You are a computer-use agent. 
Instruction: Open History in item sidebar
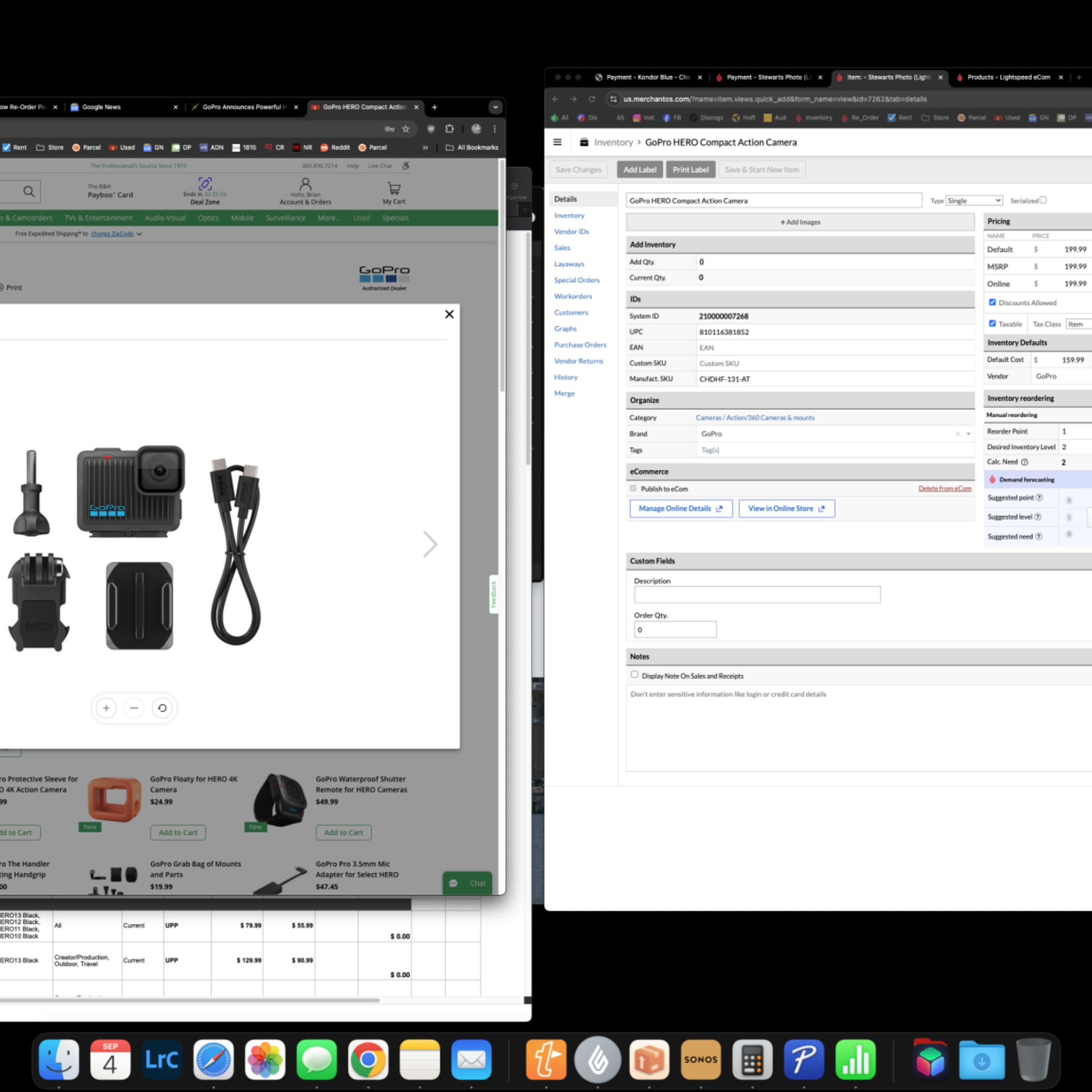(x=566, y=377)
